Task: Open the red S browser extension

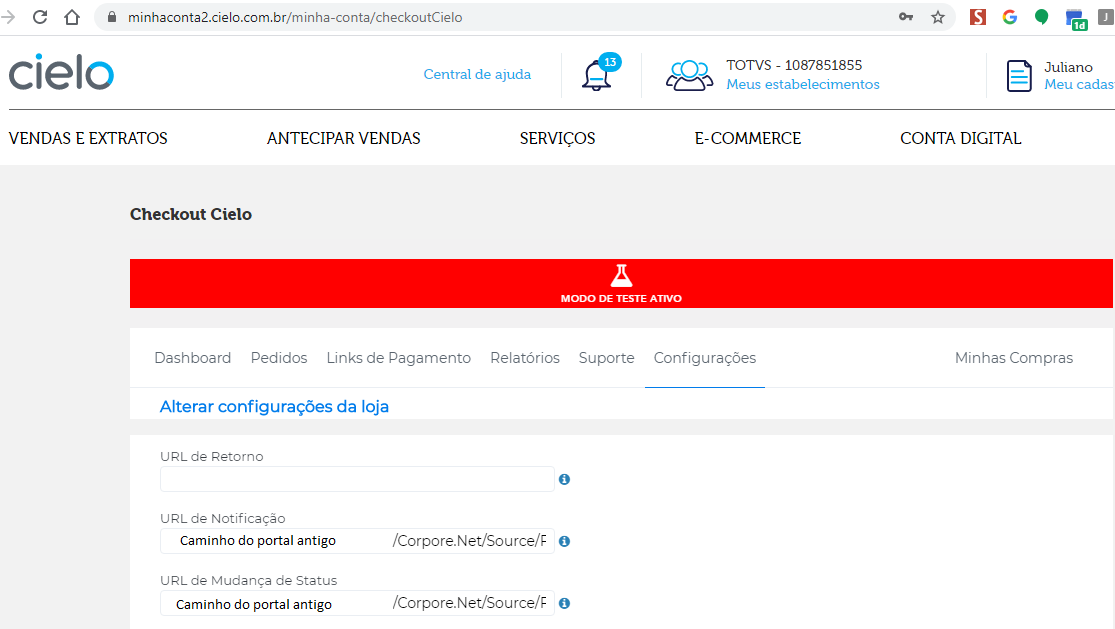Action: (x=978, y=17)
